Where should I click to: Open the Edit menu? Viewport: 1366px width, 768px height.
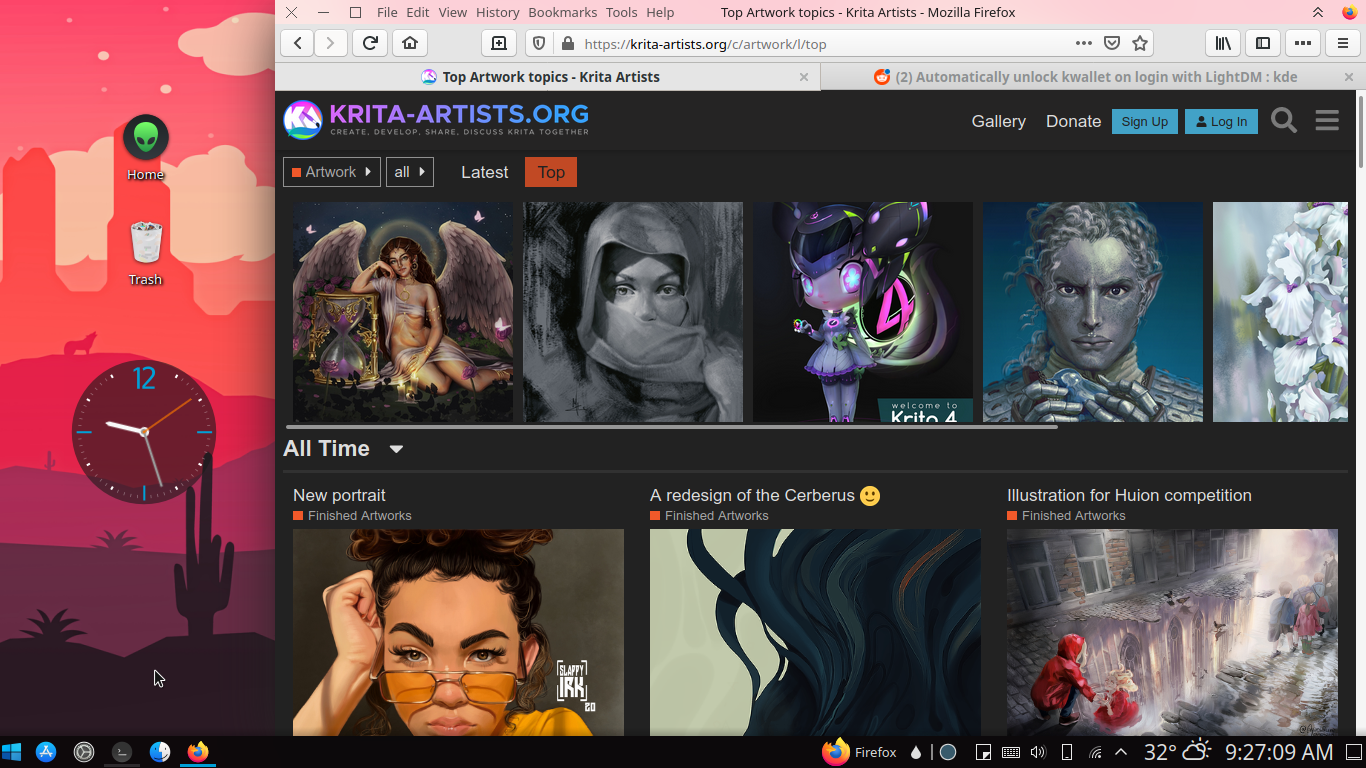coord(418,12)
